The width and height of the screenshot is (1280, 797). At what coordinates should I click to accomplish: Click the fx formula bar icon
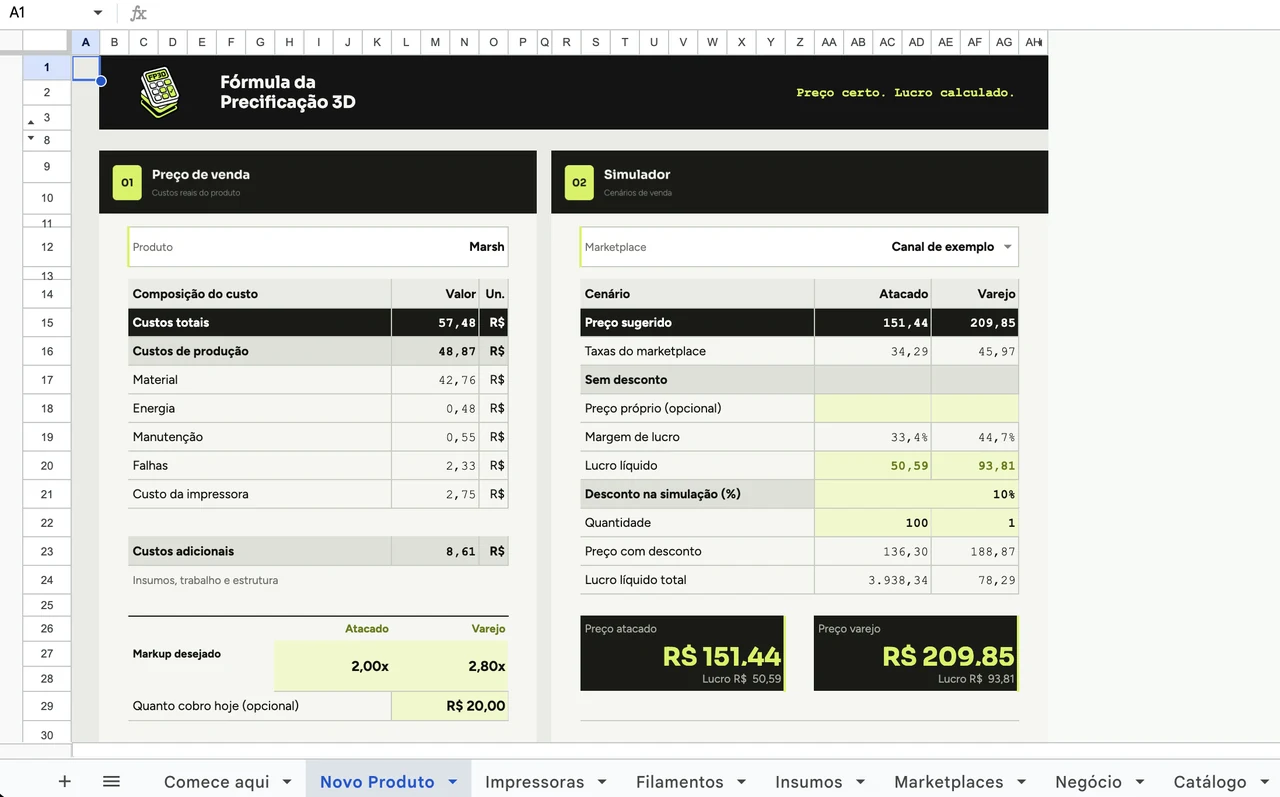138,13
